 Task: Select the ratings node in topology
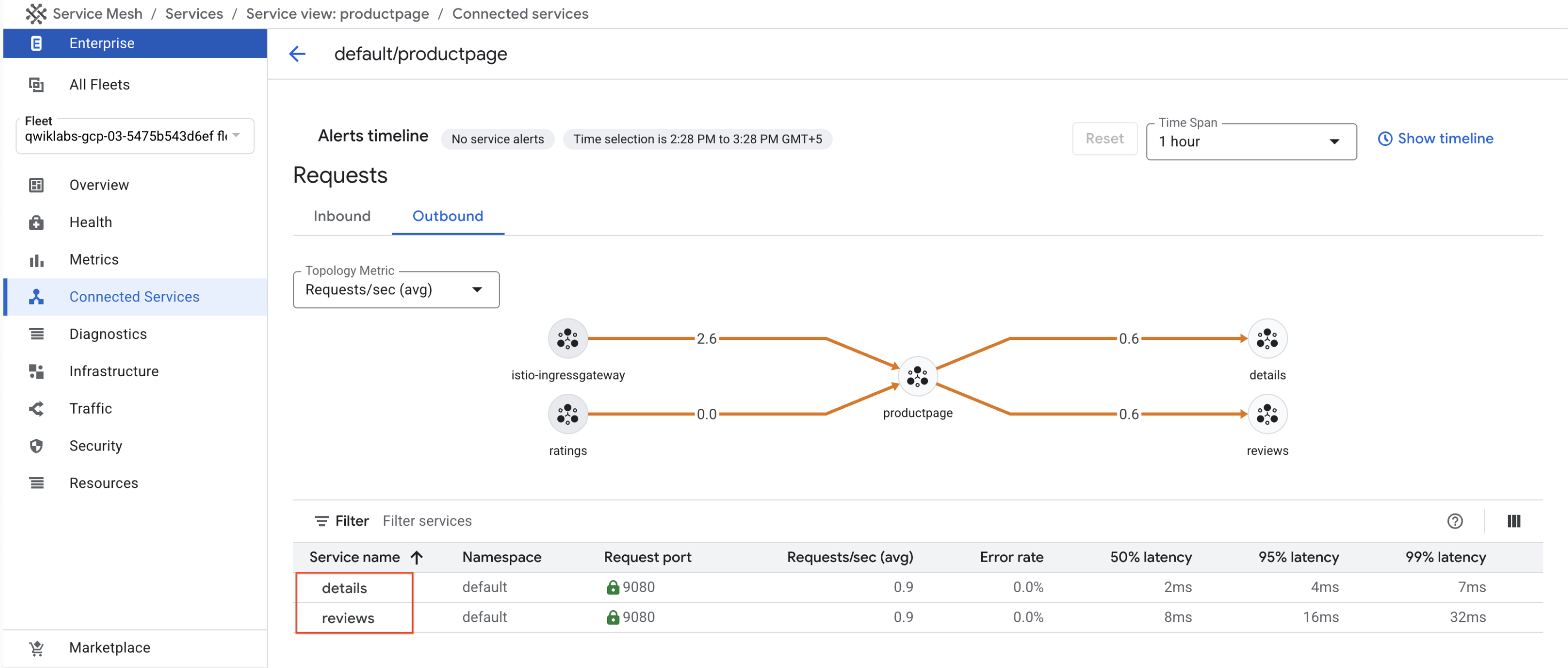pyautogui.click(x=568, y=414)
